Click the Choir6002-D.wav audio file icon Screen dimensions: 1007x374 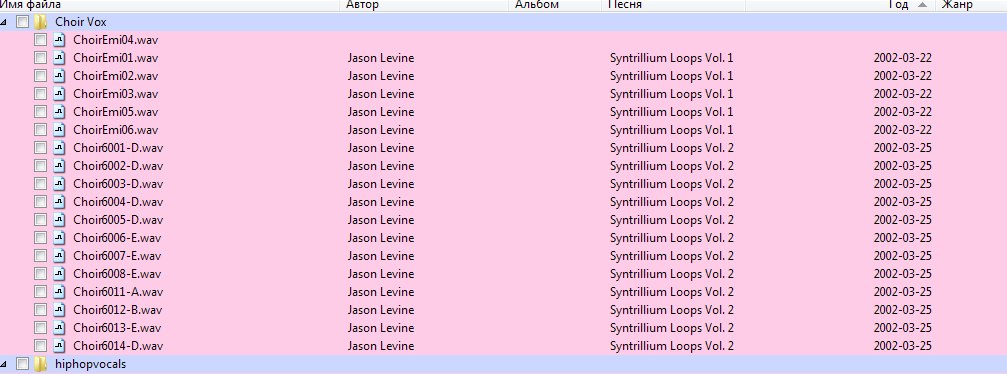coord(59,166)
